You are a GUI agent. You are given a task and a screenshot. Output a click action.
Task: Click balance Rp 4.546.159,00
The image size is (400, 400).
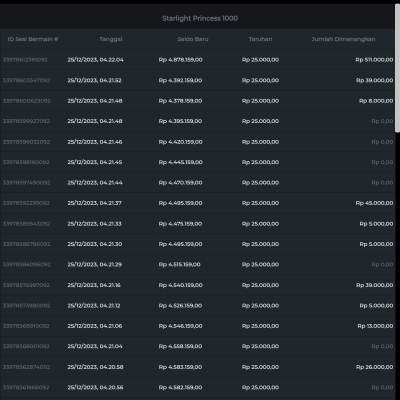[180, 326]
